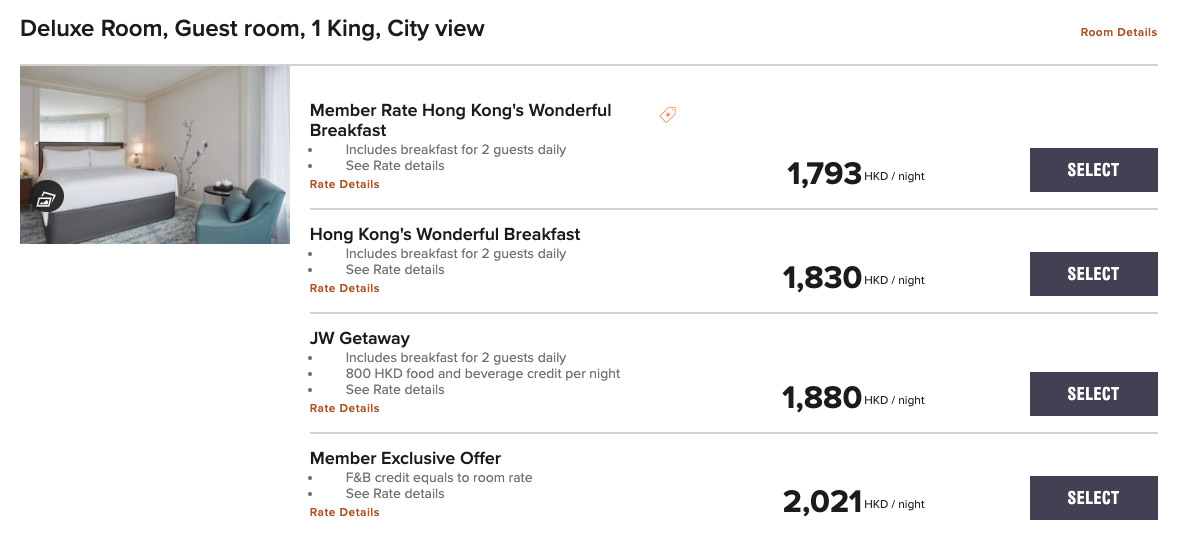Click the 1,793 HKD per night price
Screen dimensions: 1178x534
click(856, 173)
